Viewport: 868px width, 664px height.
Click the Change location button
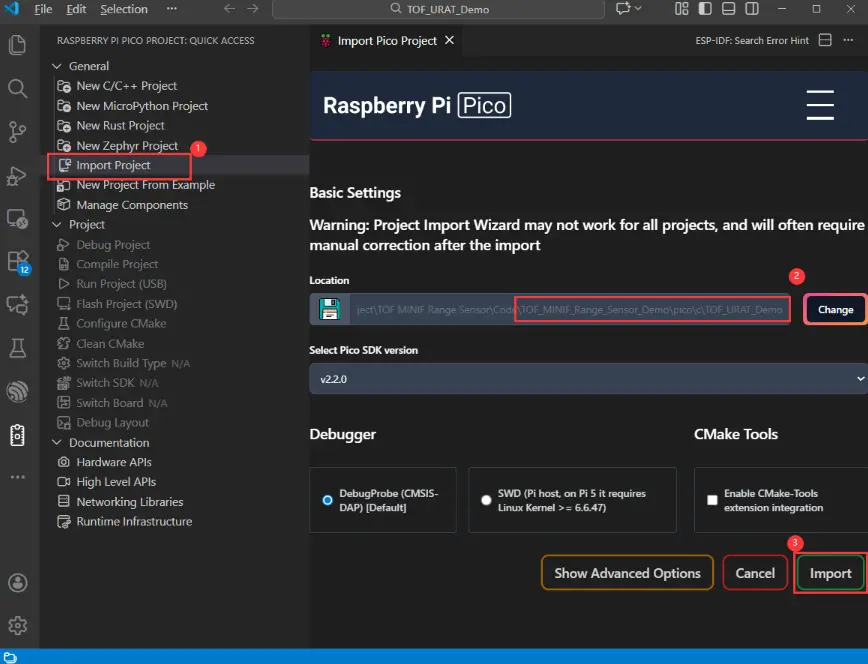[835, 310]
